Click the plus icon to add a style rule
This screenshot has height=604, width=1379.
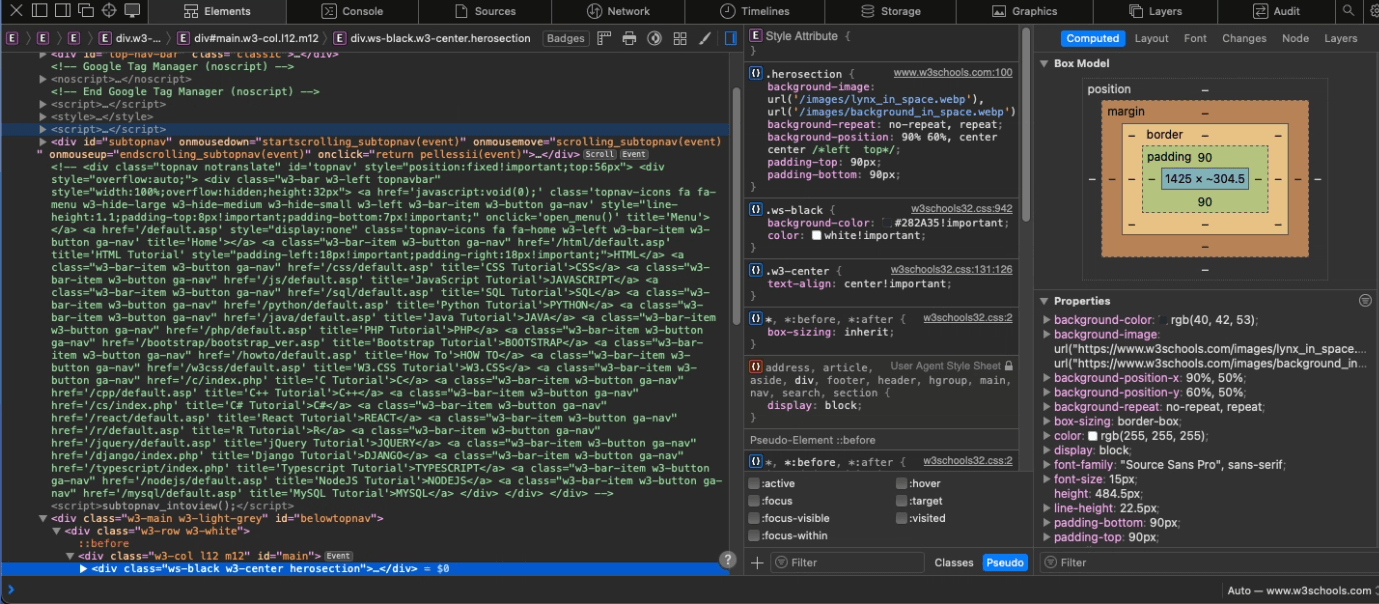coord(757,563)
